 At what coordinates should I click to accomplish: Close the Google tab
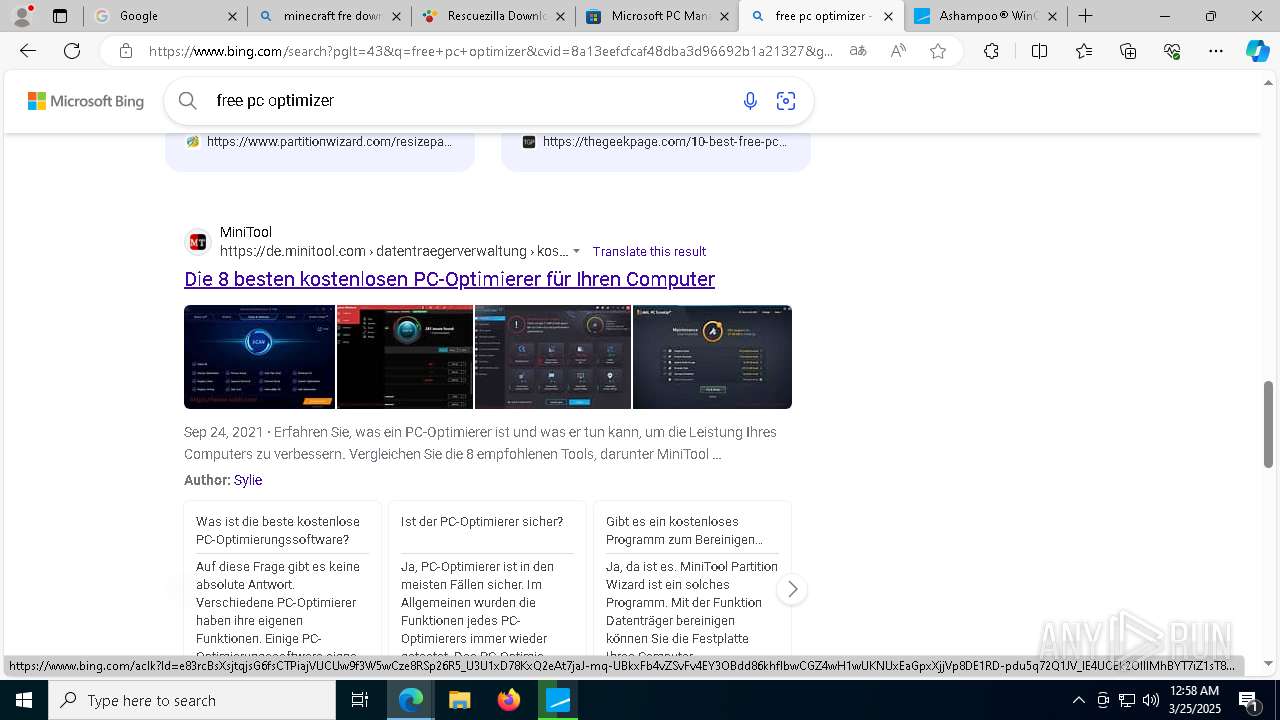232,16
